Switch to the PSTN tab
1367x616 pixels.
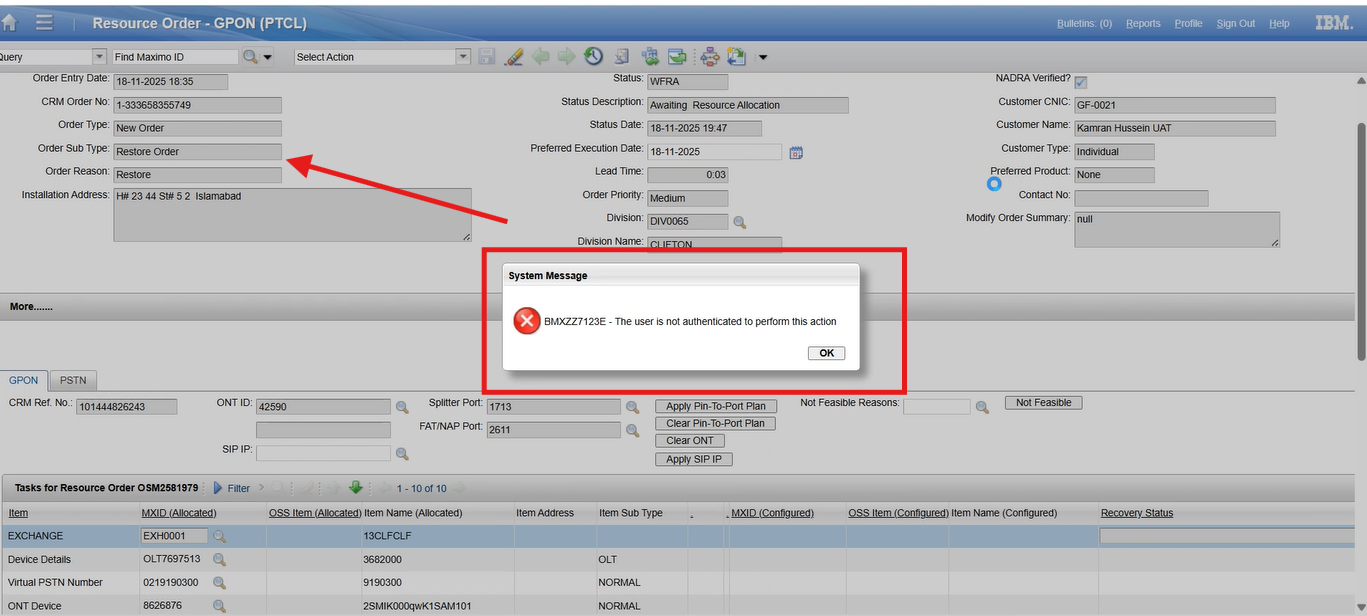[73, 381]
